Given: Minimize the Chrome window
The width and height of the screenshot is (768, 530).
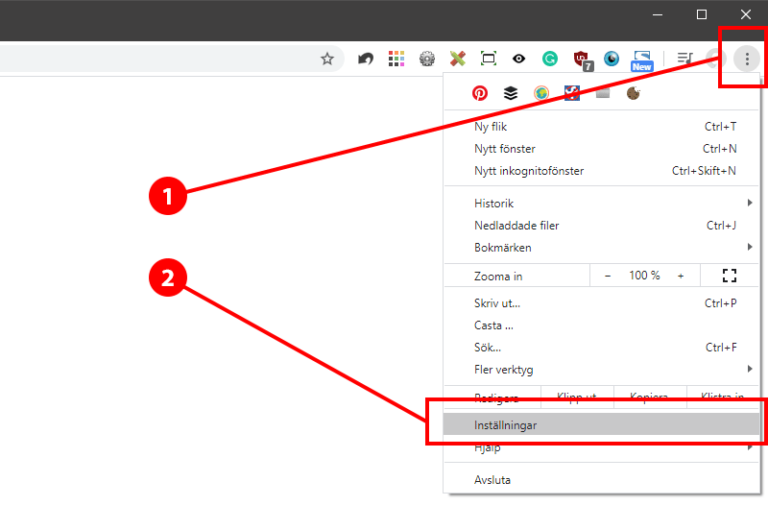Looking at the screenshot, I should click(657, 15).
